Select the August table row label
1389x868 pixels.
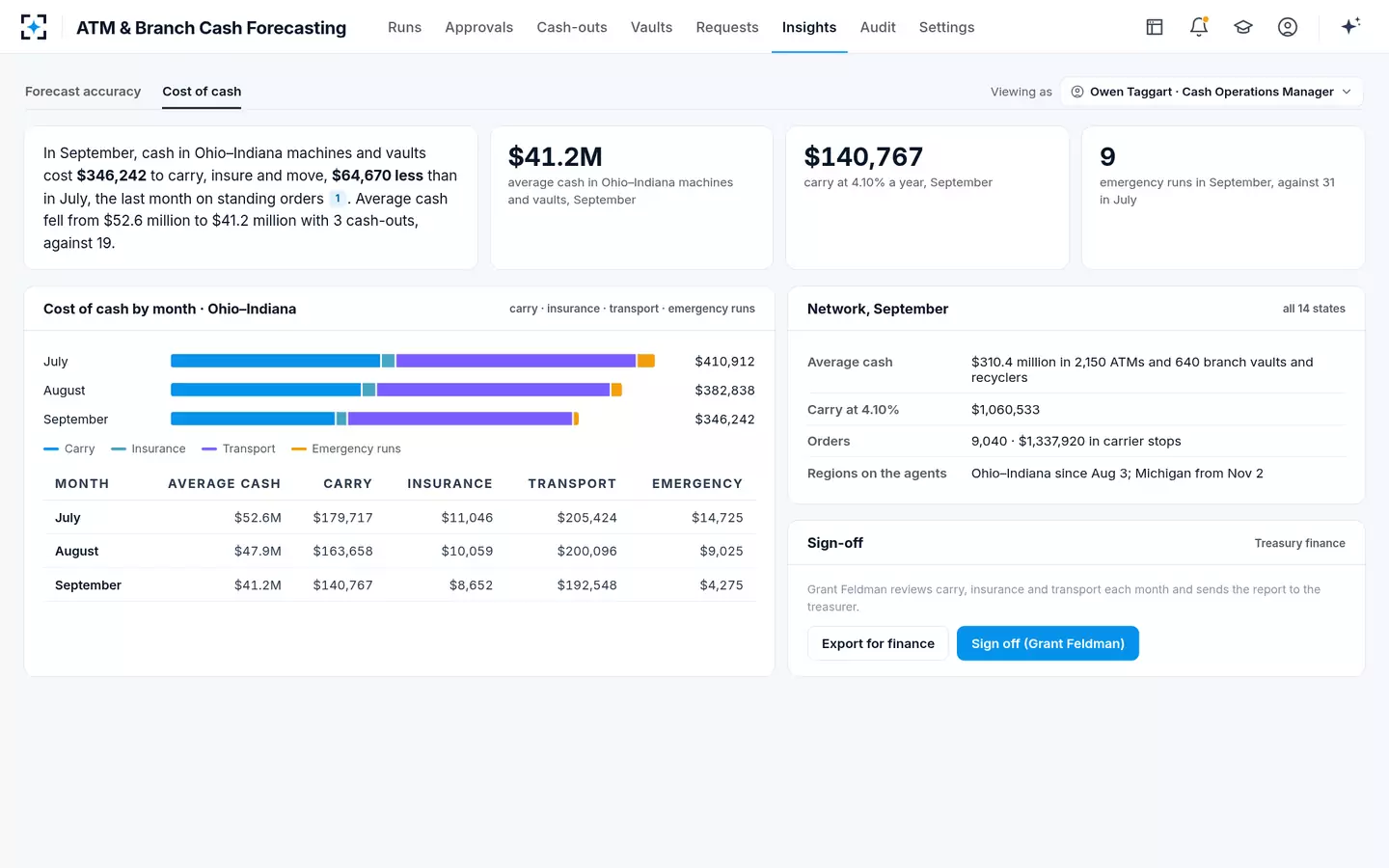pyautogui.click(x=77, y=552)
